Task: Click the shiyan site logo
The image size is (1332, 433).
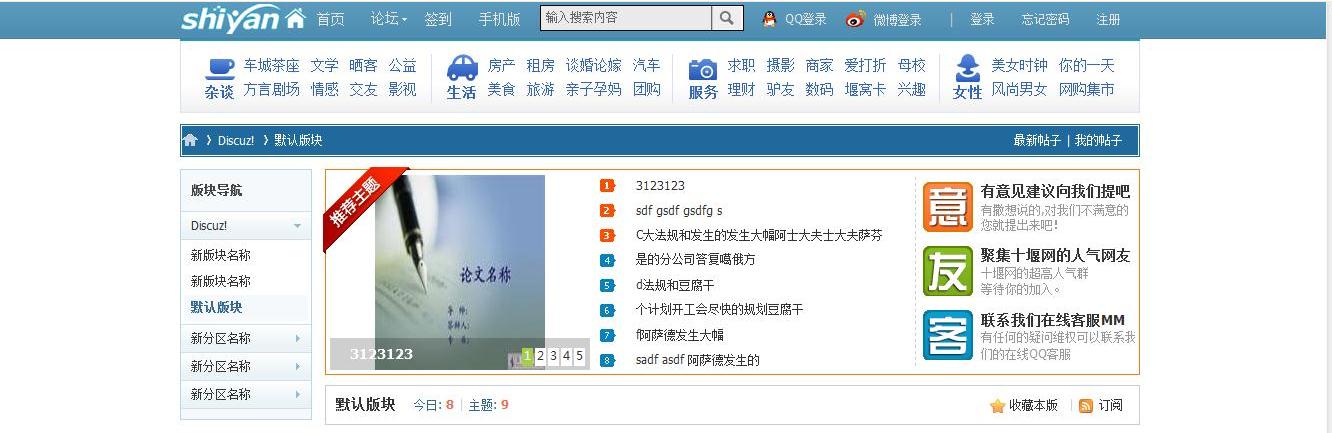Action: pyautogui.click(x=243, y=19)
